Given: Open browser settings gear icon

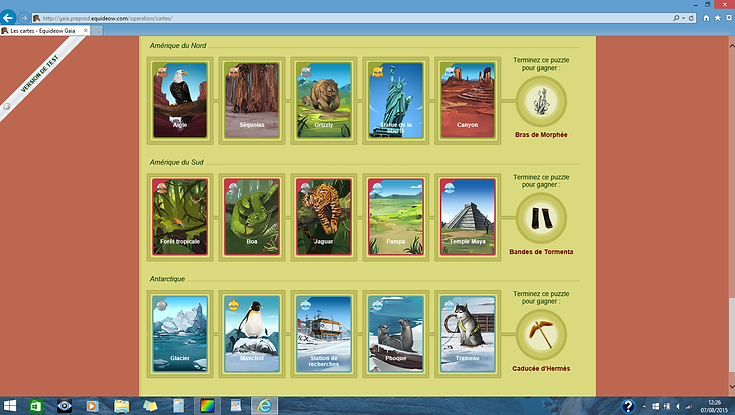Looking at the screenshot, I should point(729,18).
